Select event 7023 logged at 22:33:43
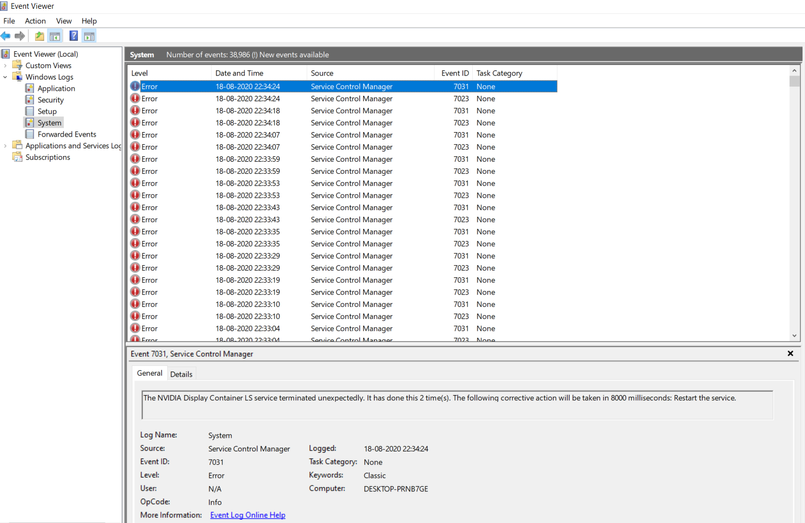The height and width of the screenshot is (523, 805). (x=342, y=219)
